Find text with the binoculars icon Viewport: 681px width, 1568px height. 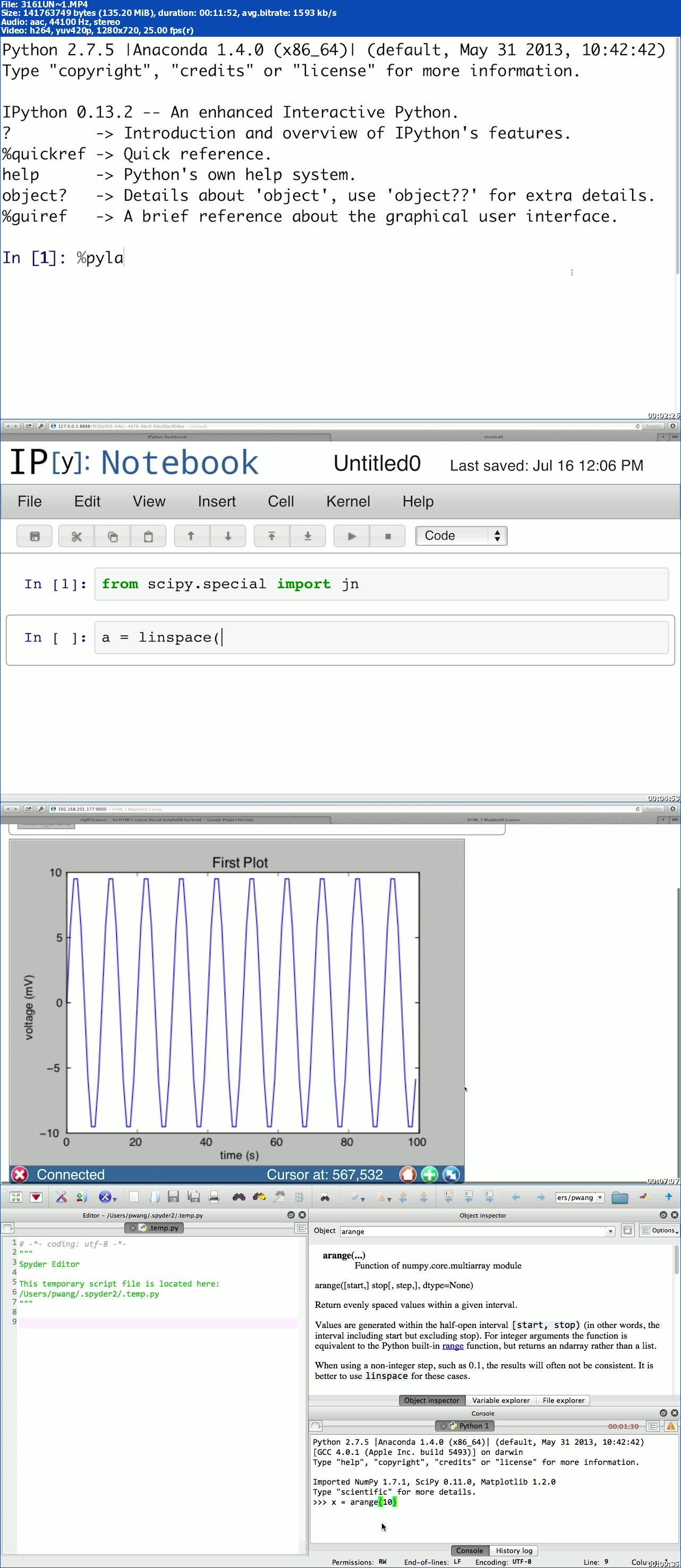[x=239, y=1197]
